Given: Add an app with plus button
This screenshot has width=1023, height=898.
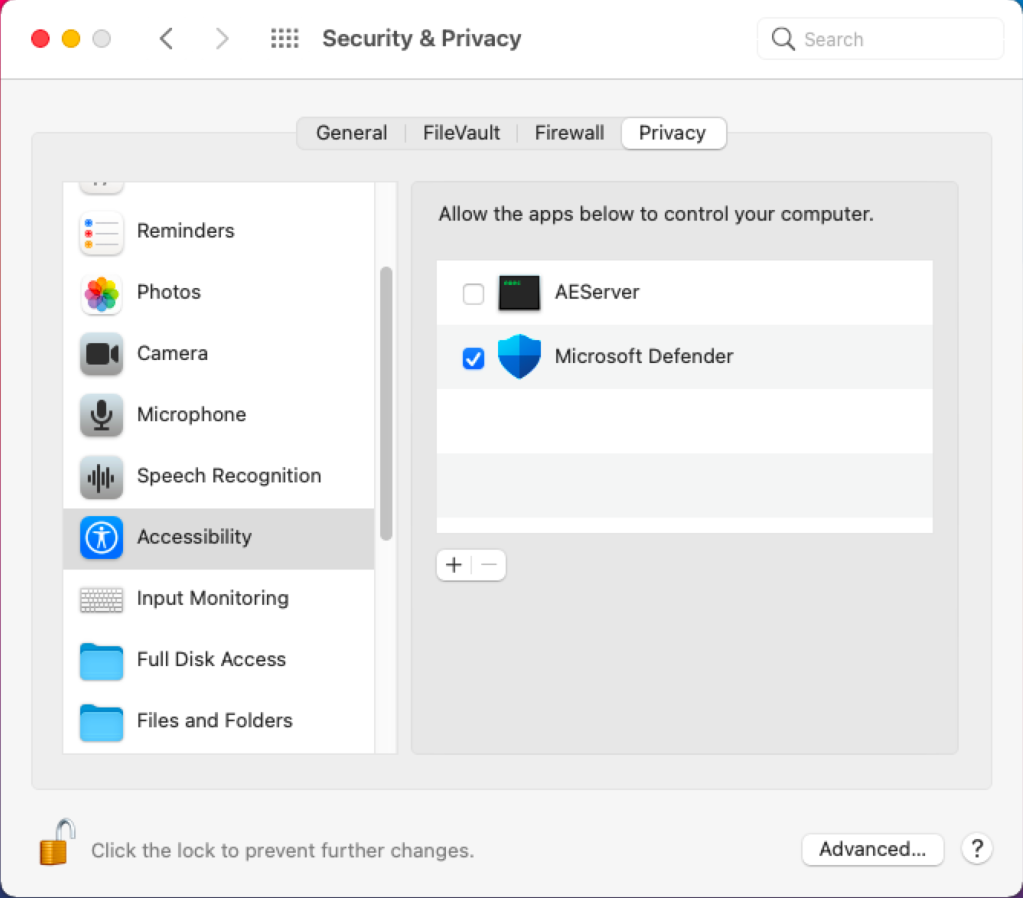Looking at the screenshot, I should coord(453,565).
